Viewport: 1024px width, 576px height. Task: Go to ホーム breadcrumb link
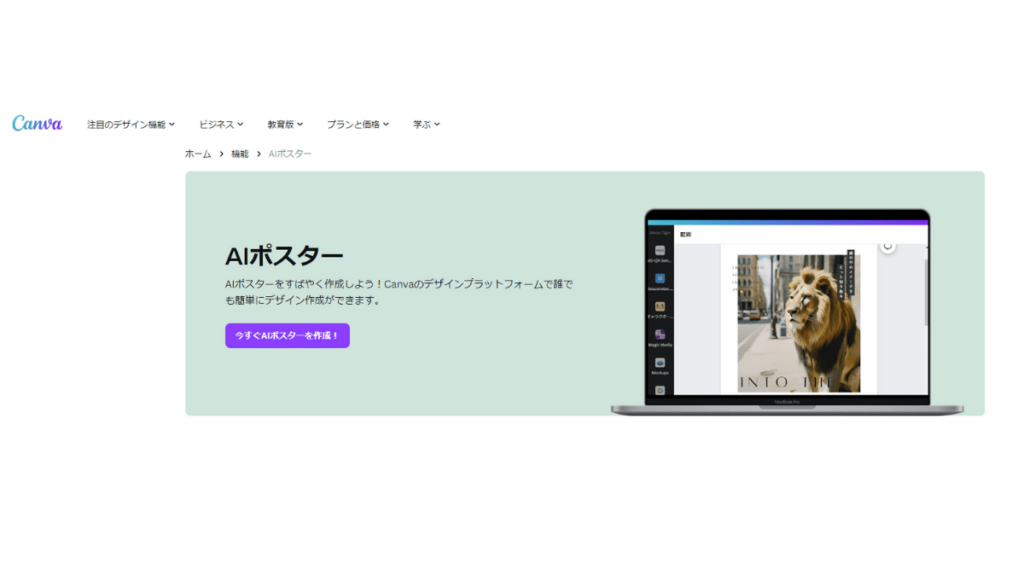pos(198,154)
